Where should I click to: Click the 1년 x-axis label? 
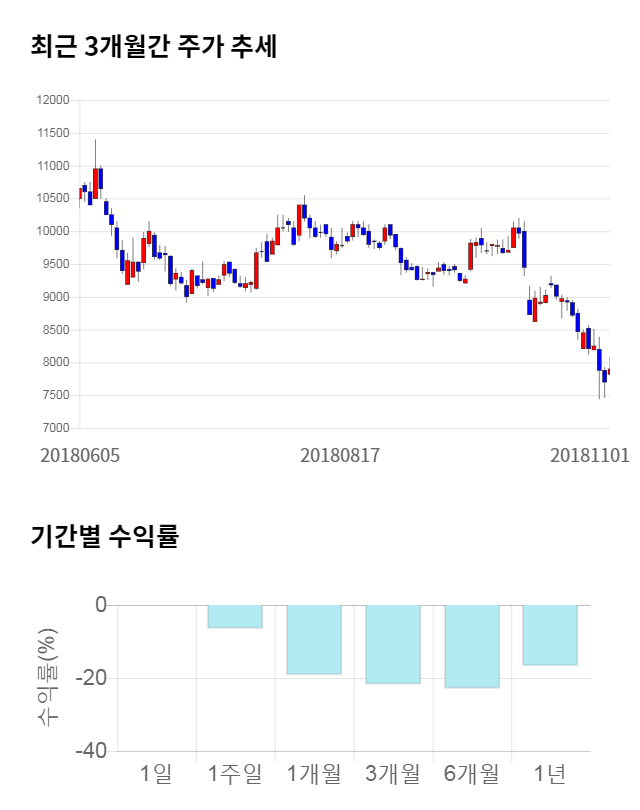[x=549, y=773]
